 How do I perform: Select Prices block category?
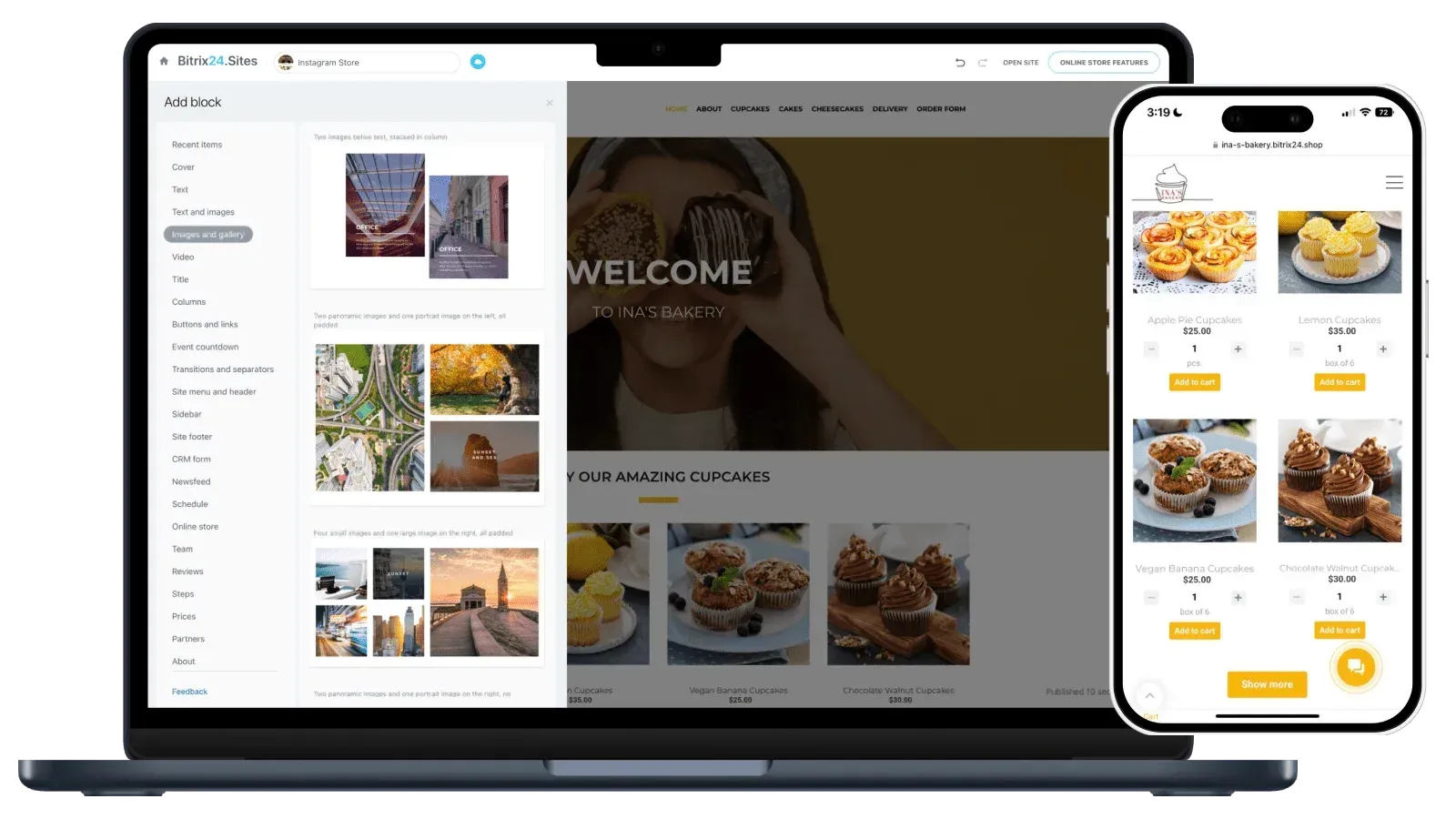pos(184,617)
